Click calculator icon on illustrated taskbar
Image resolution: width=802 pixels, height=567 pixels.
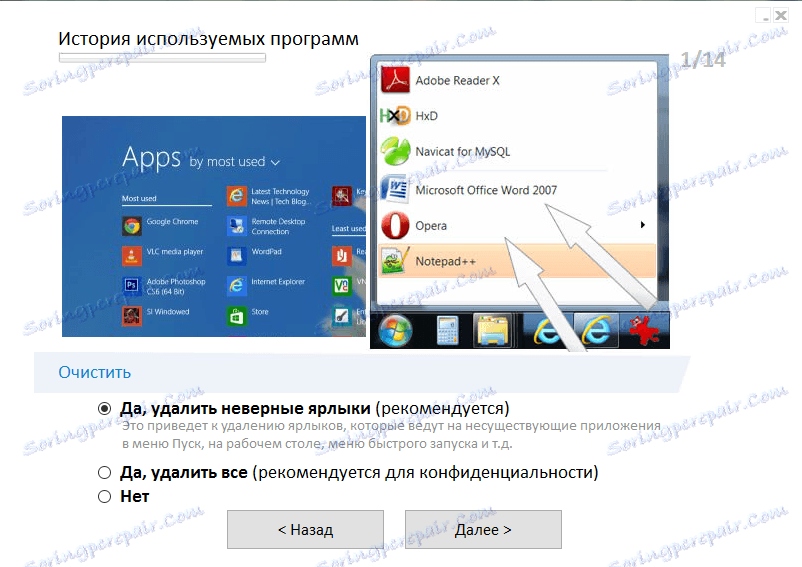pyautogui.click(x=447, y=331)
